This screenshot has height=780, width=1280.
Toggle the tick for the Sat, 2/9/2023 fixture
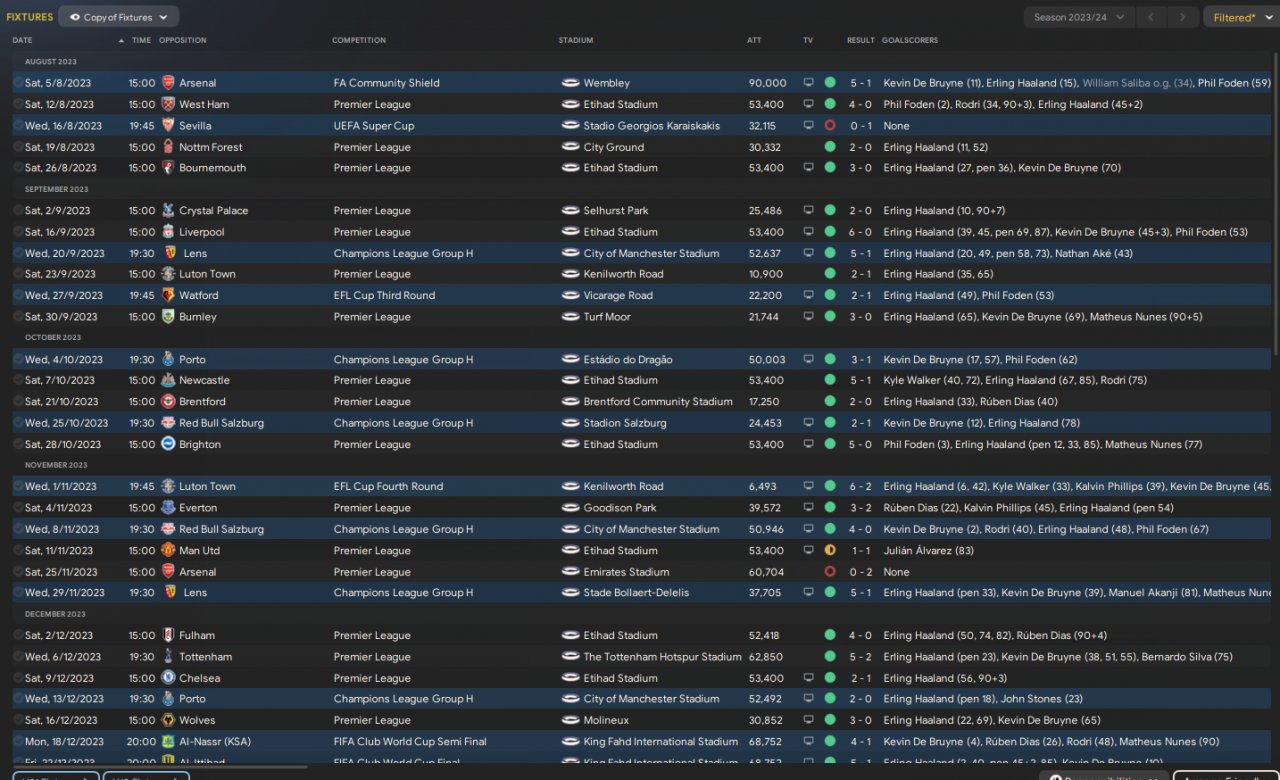[x=18, y=211]
